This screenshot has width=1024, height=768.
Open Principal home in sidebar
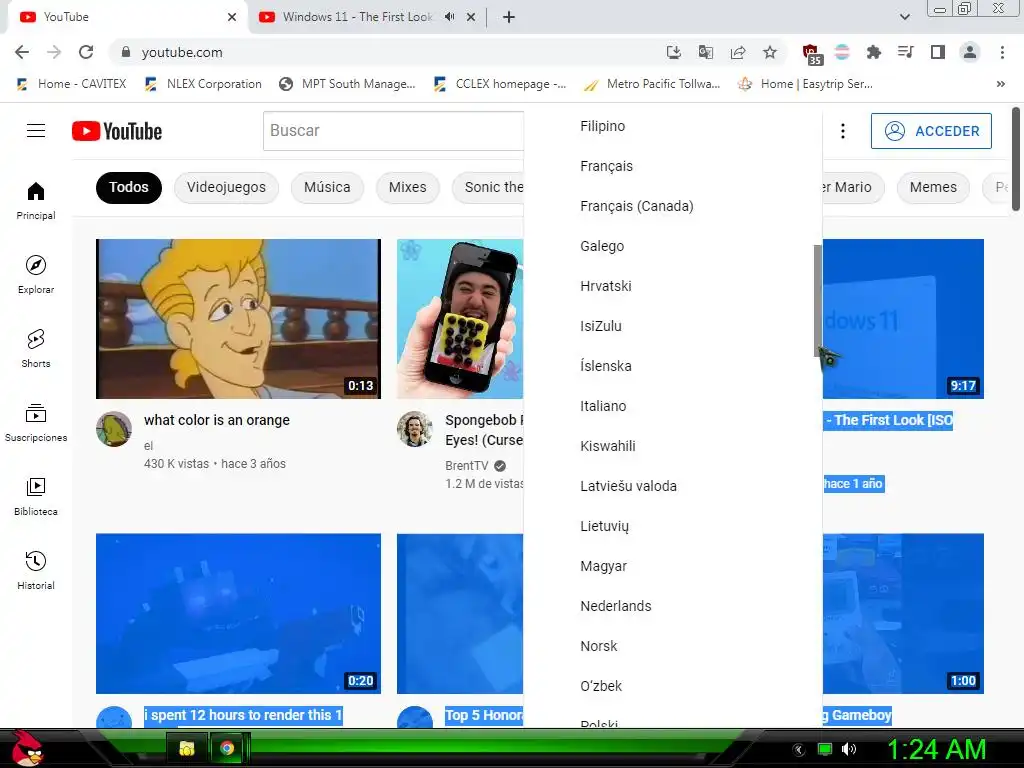tap(36, 200)
